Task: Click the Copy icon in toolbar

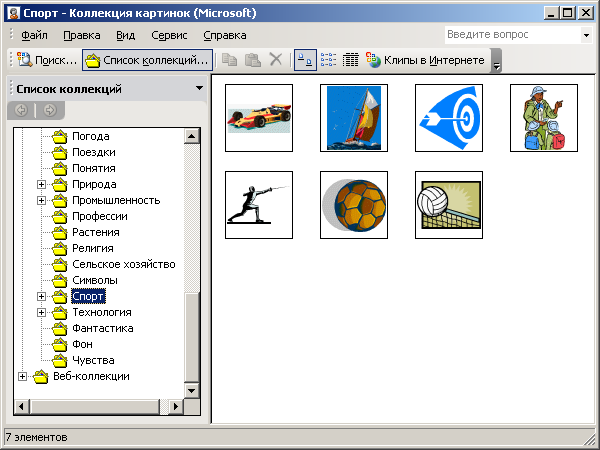Action: (x=230, y=60)
